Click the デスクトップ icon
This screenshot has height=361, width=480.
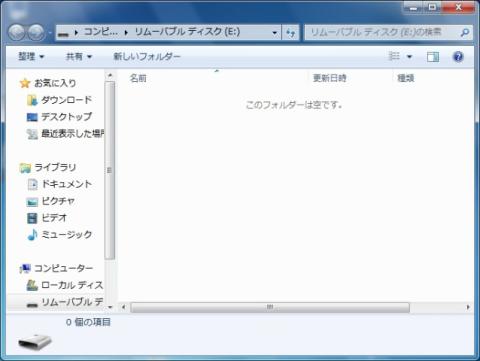click(32, 117)
